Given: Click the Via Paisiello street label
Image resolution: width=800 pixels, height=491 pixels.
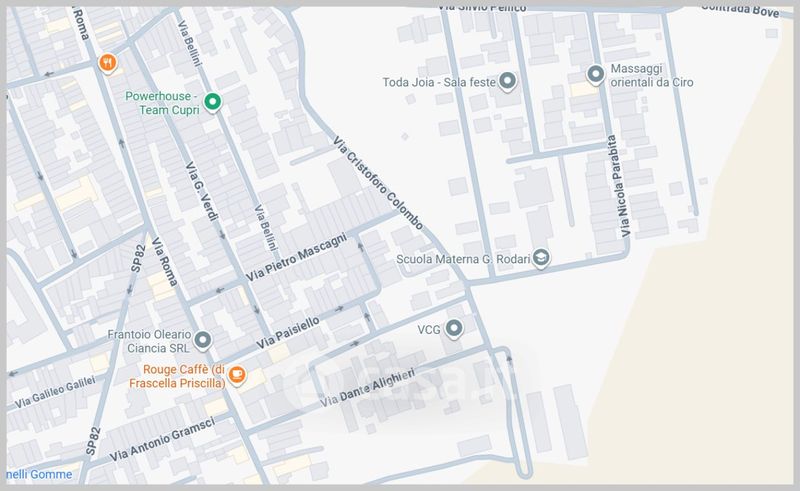Looking at the screenshot, I should point(288,333).
